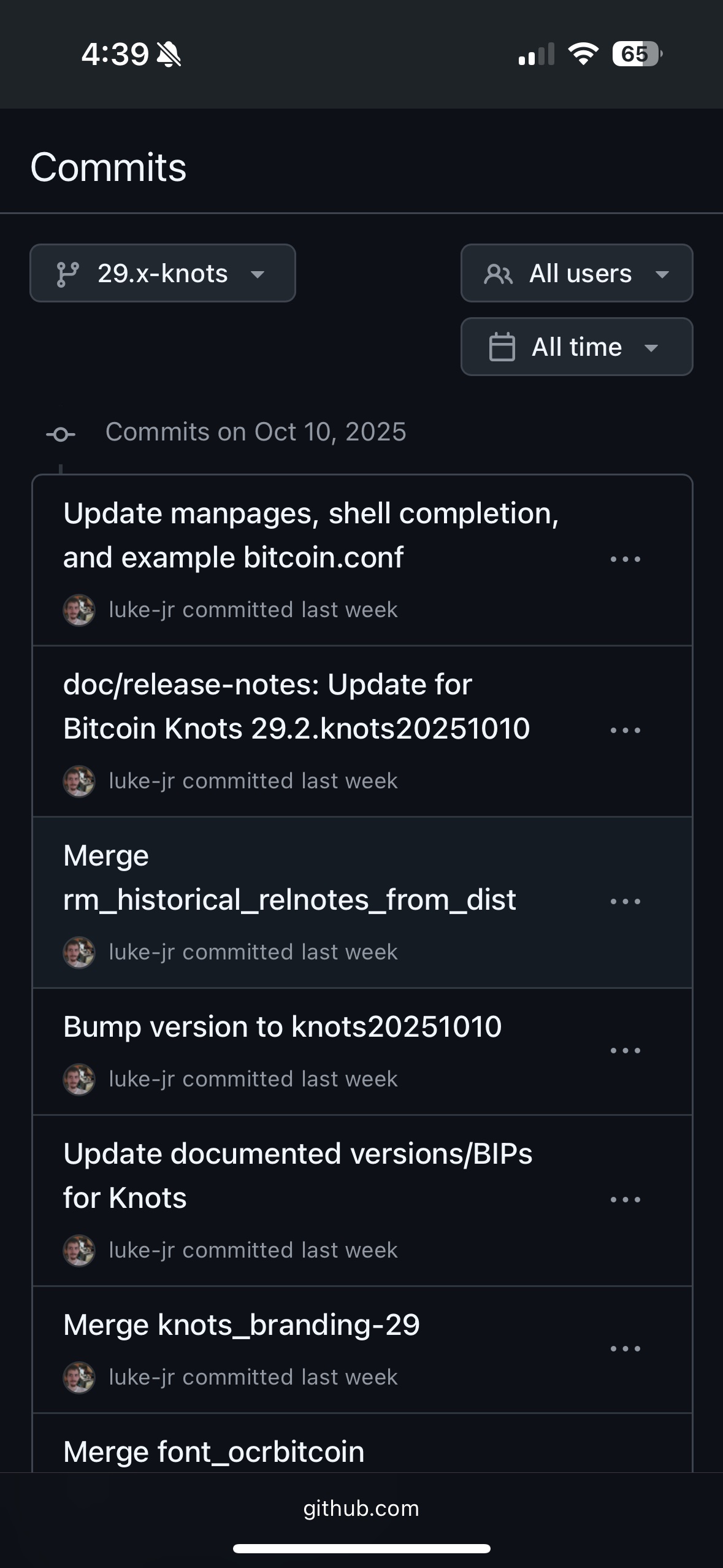Open ellipsis menu for rm_historical_relnotes_from_dist merge

pyautogui.click(x=625, y=901)
